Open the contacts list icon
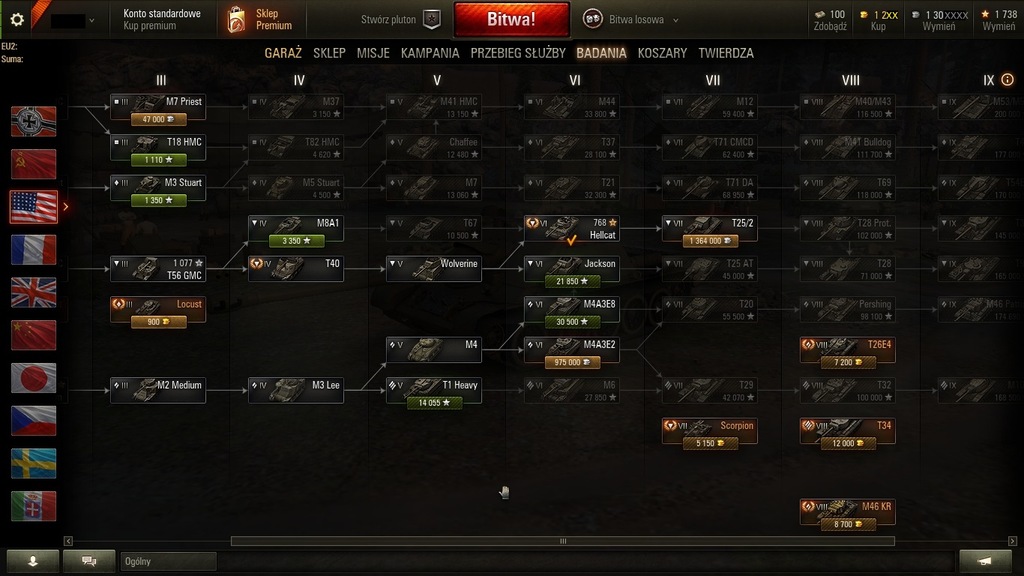 point(33,561)
